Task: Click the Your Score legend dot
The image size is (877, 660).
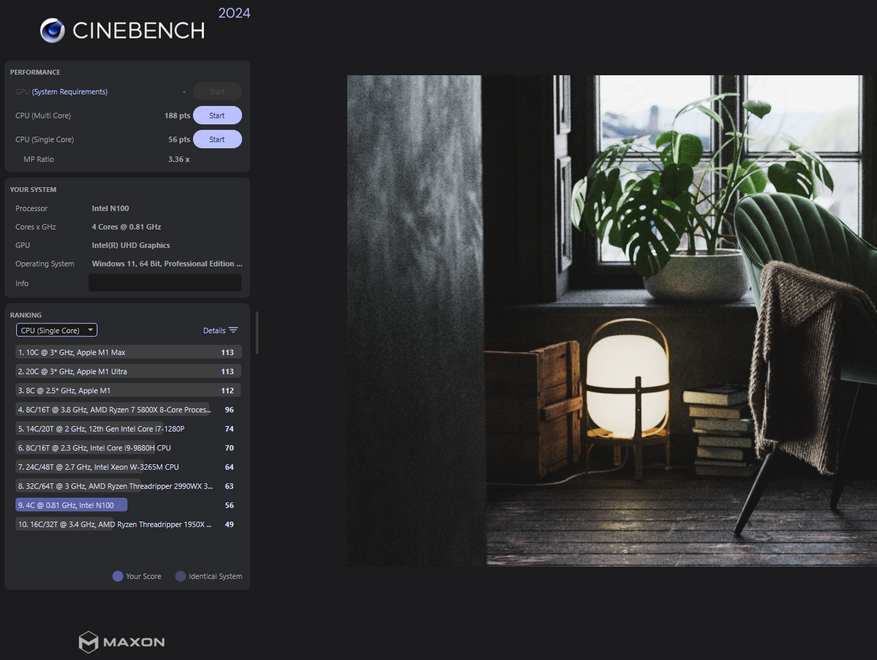Action: (x=117, y=576)
